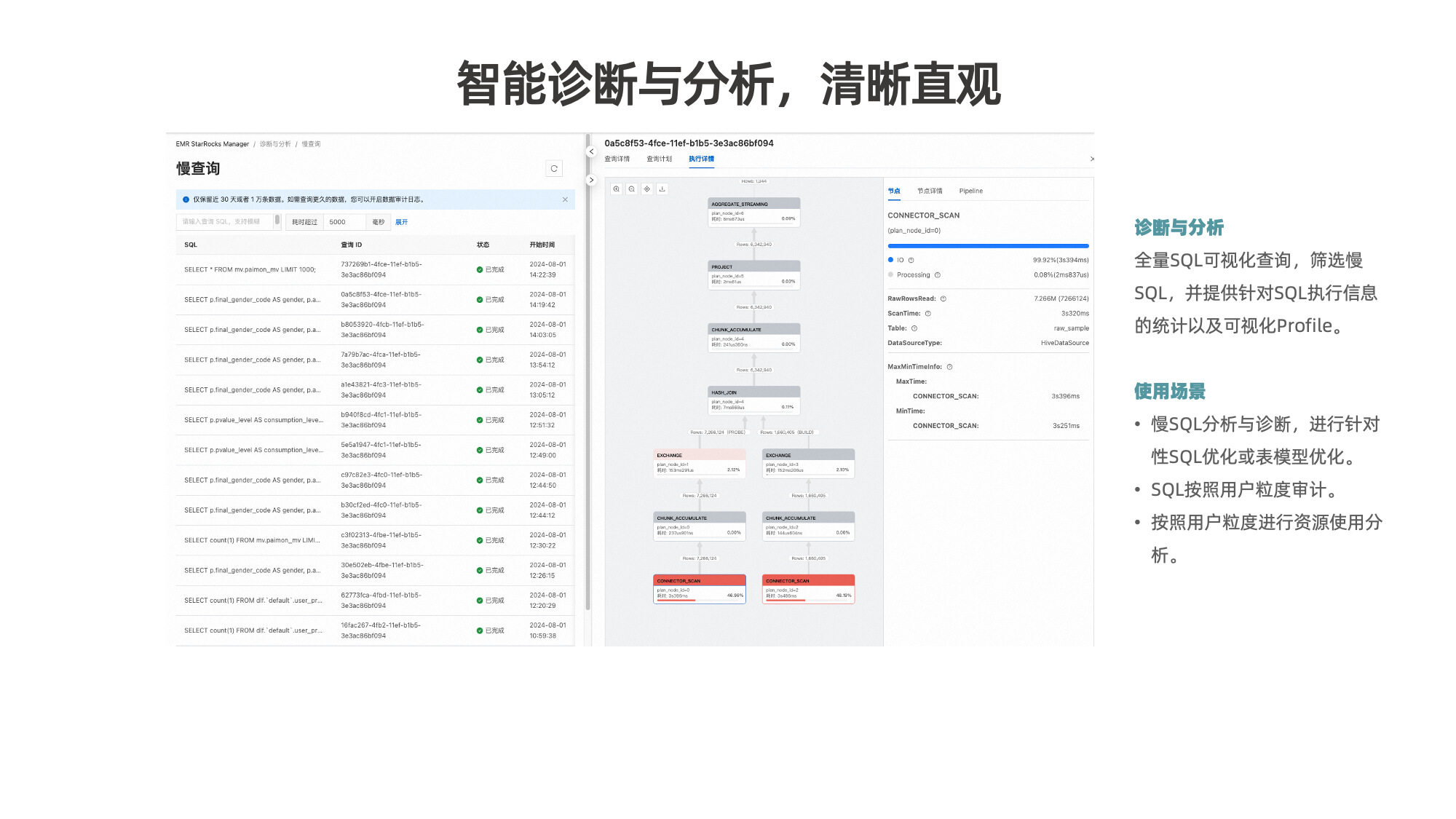Download the execution graph with export icon
Image resolution: width=1456 pixels, height=819 pixels.
coord(662,189)
